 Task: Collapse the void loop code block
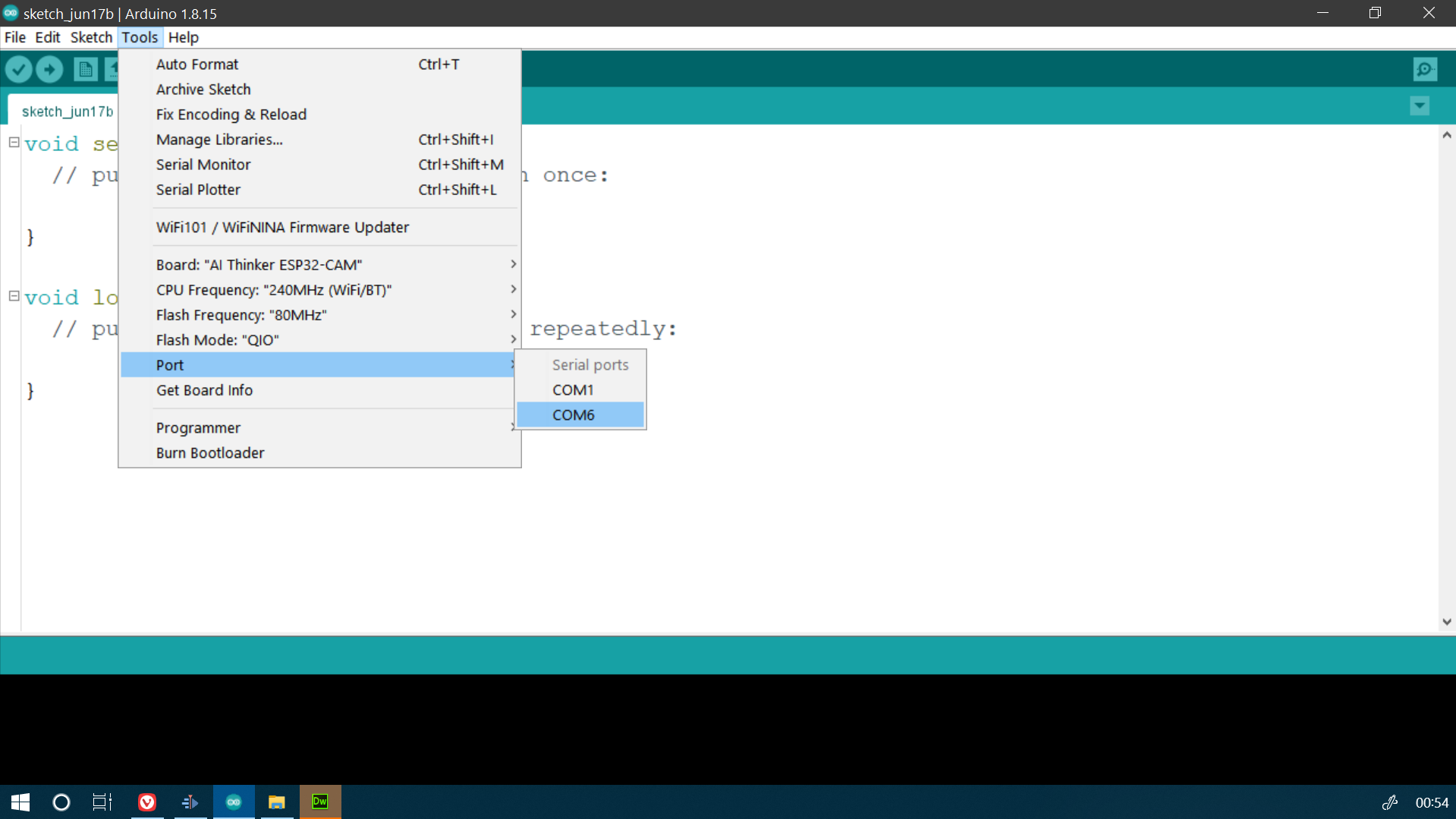[14, 296]
